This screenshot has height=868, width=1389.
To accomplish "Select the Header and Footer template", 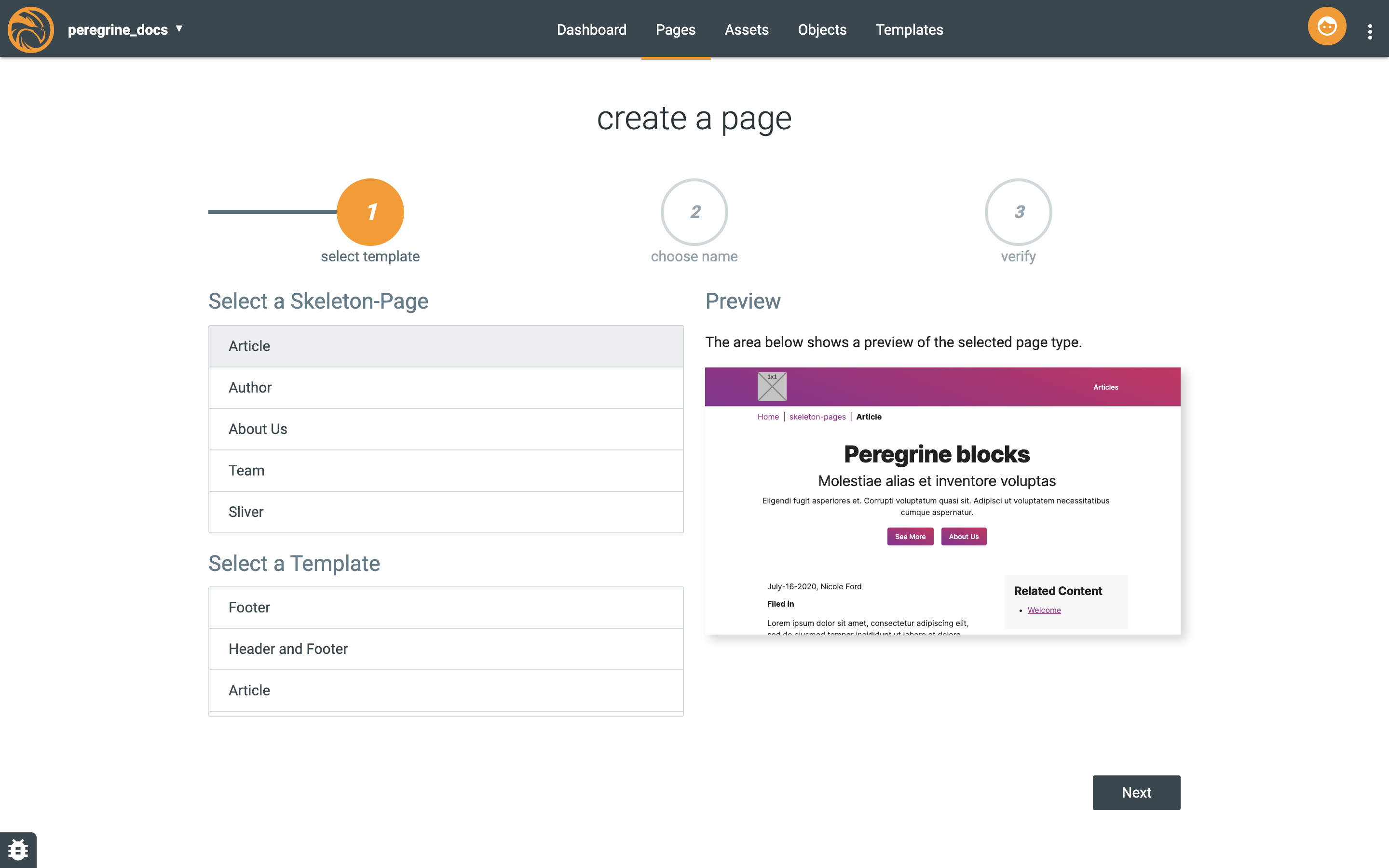I will click(x=446, y=649).
